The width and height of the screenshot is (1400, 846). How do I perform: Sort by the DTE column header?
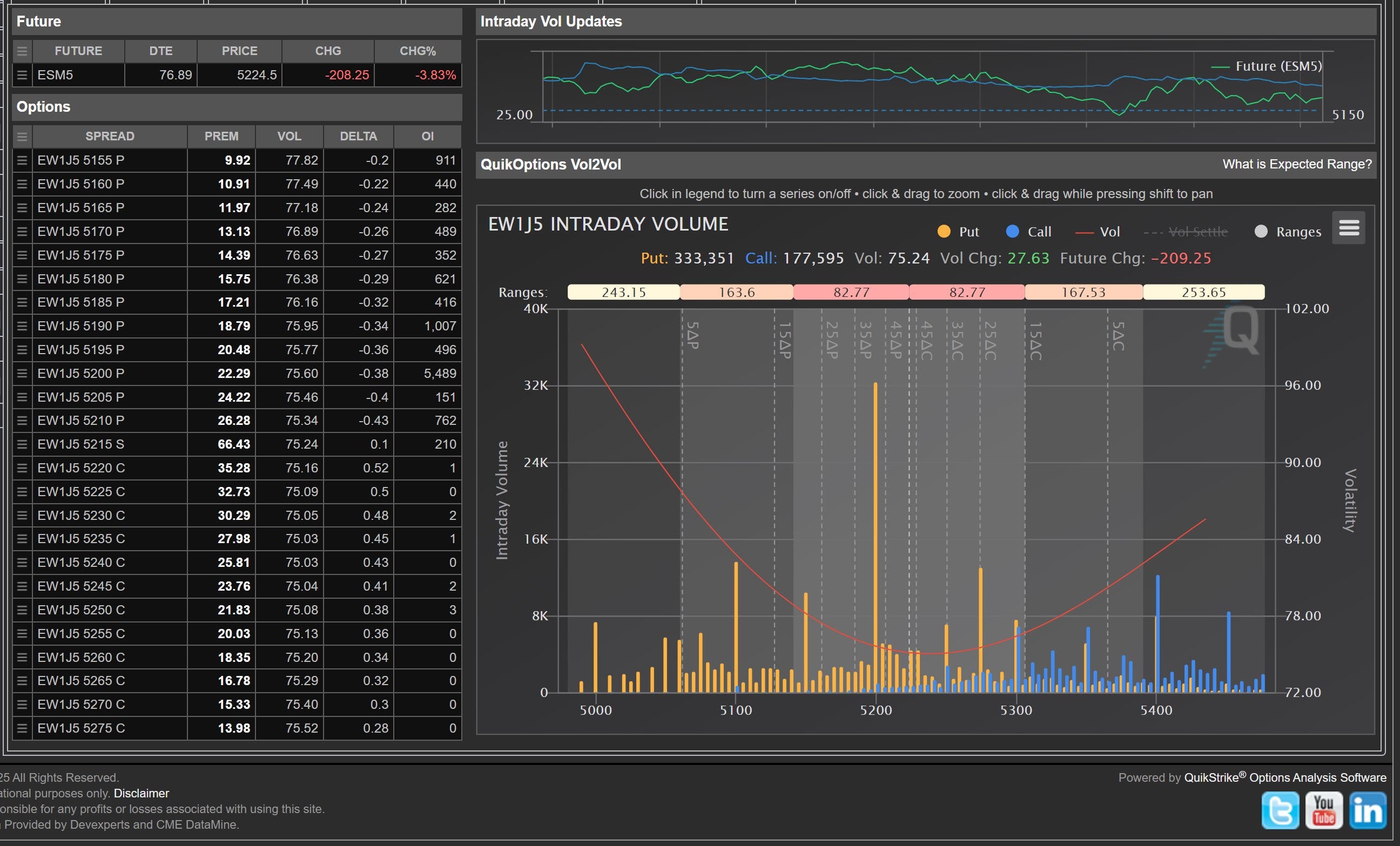pos(161,51)
